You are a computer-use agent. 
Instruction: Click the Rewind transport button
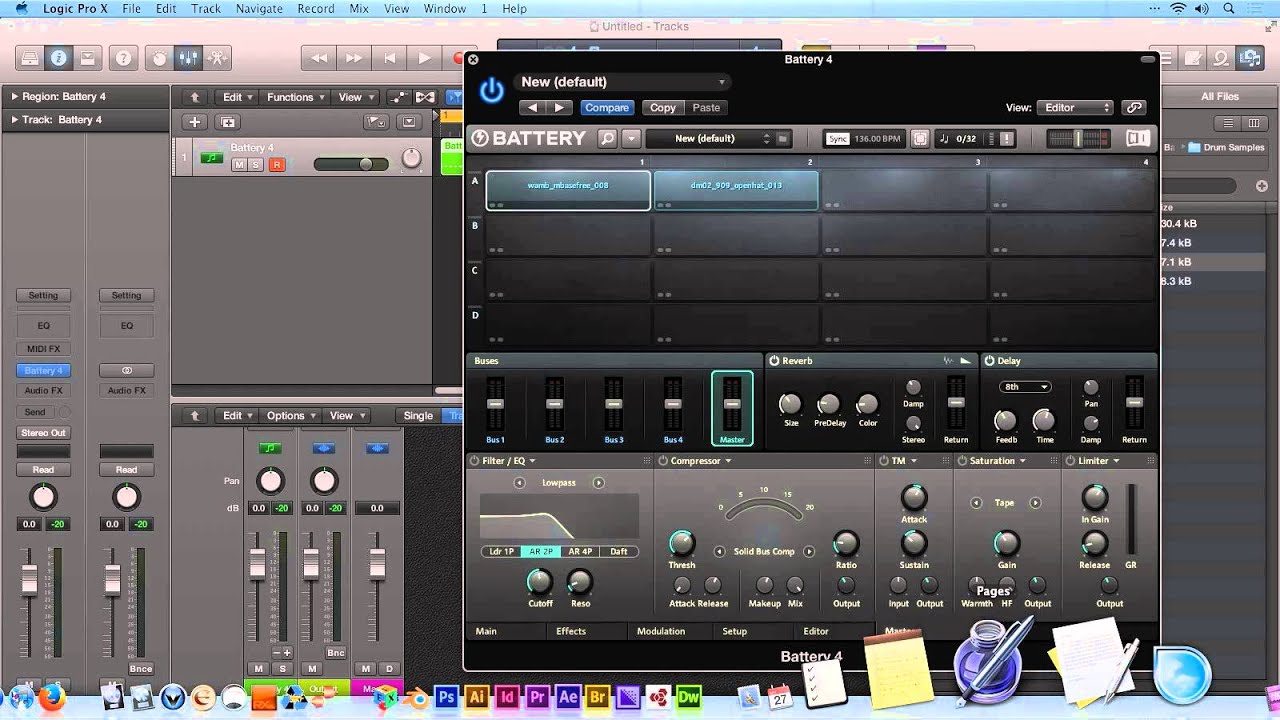[319, 58]
